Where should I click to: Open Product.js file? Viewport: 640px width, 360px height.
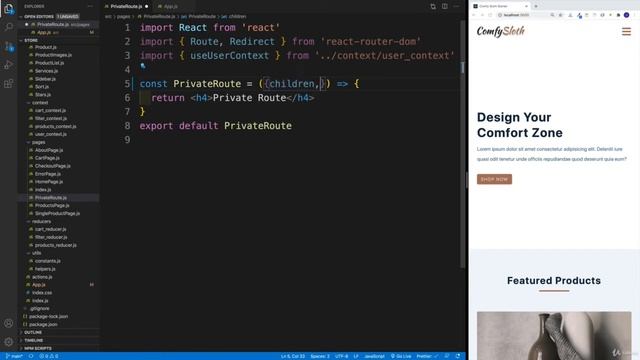pos(45,47)
